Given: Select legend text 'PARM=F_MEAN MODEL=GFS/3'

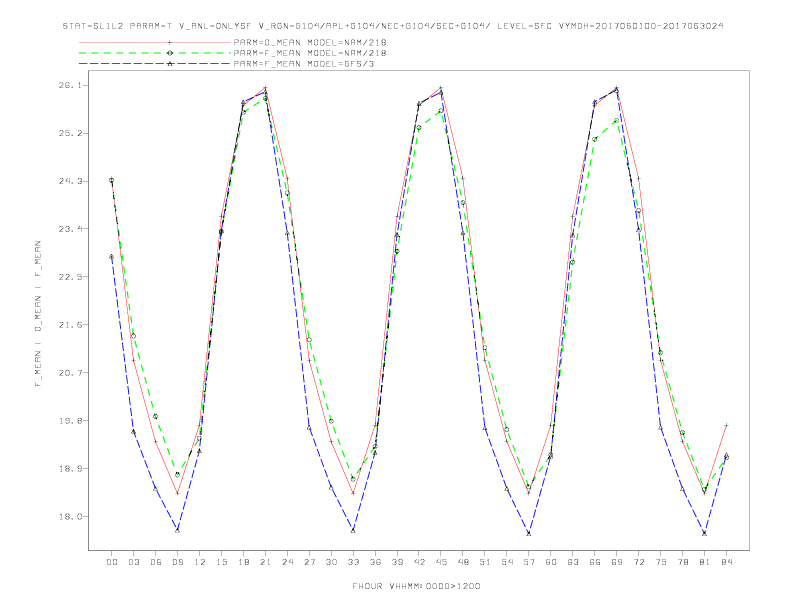Looking at the screenshot, I should (x=304, y=64).
